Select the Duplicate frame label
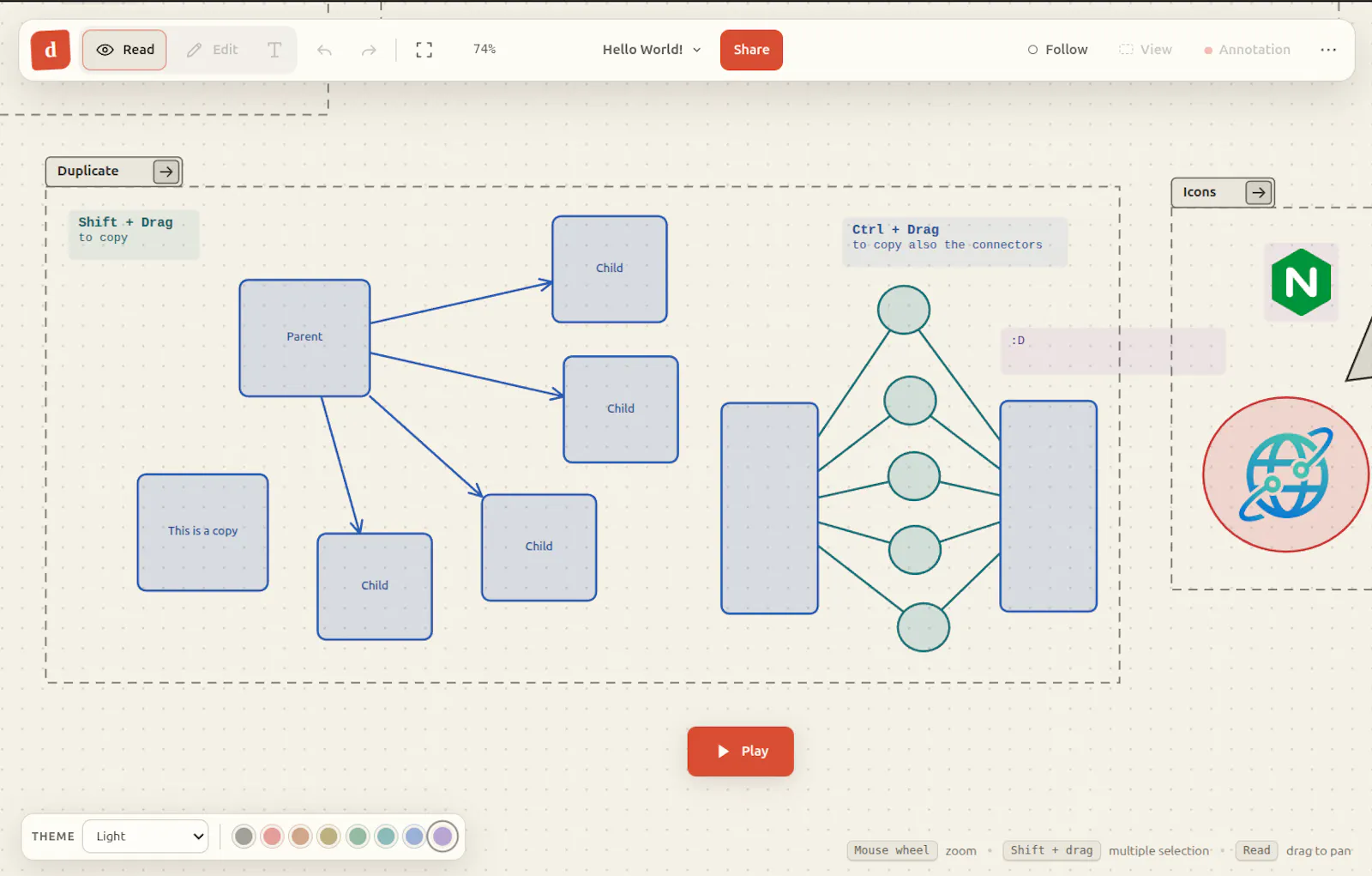Screen dimensions: 1372x876 point(88,171)
